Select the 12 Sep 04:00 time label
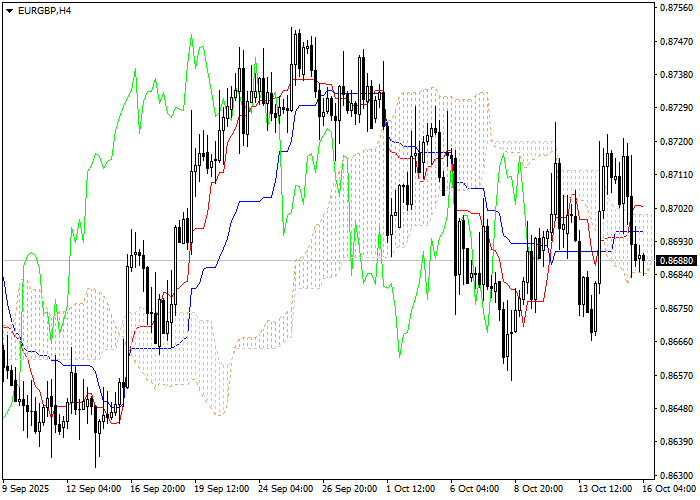 pyautogui.click(x=94, y=489)
